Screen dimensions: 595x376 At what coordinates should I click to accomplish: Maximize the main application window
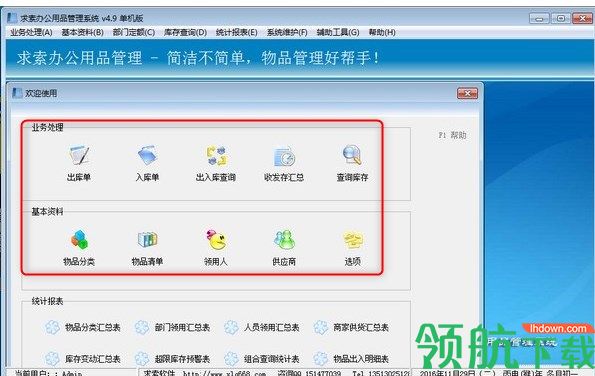click(x=560, y=18)
